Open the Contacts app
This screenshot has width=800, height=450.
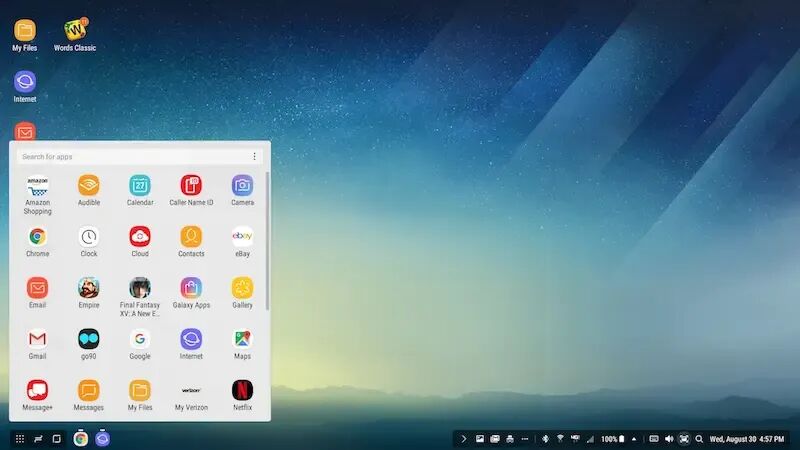(x=191, y=241)
